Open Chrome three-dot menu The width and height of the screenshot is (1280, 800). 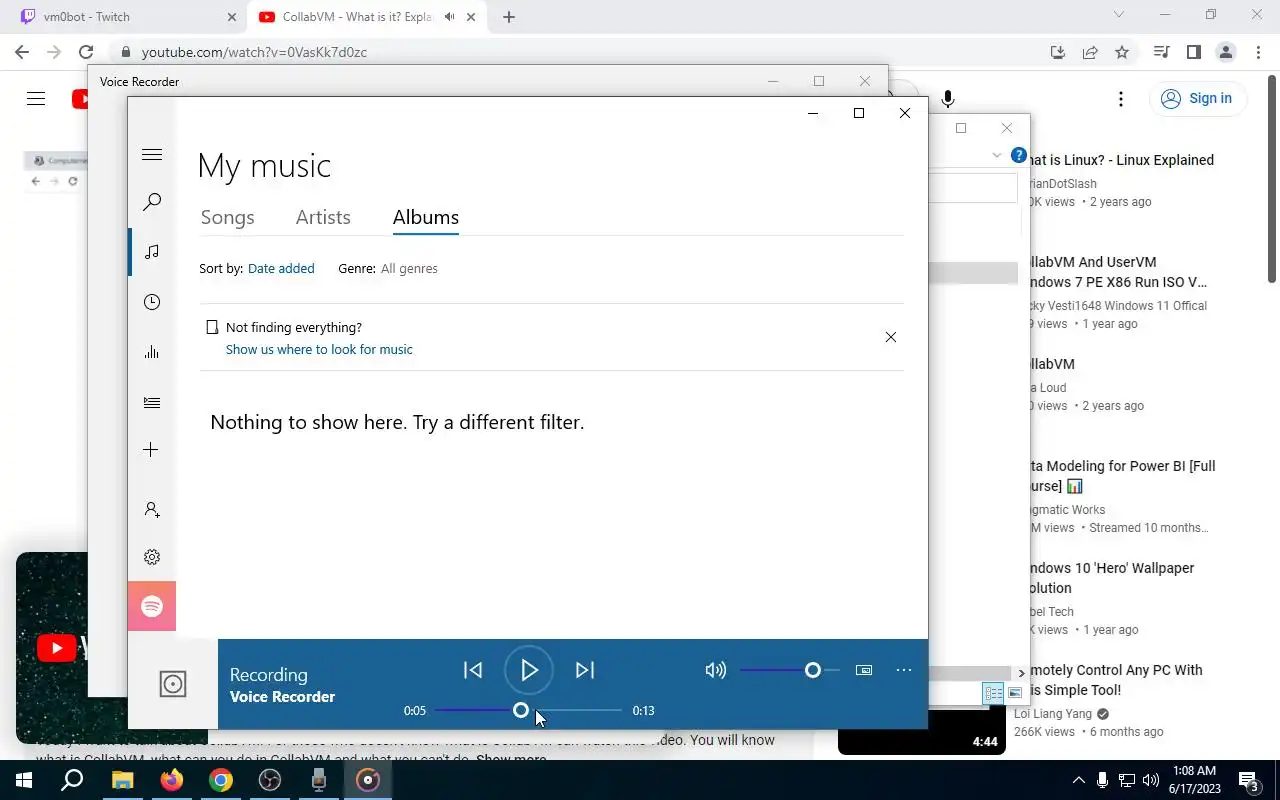[1258, 52]
